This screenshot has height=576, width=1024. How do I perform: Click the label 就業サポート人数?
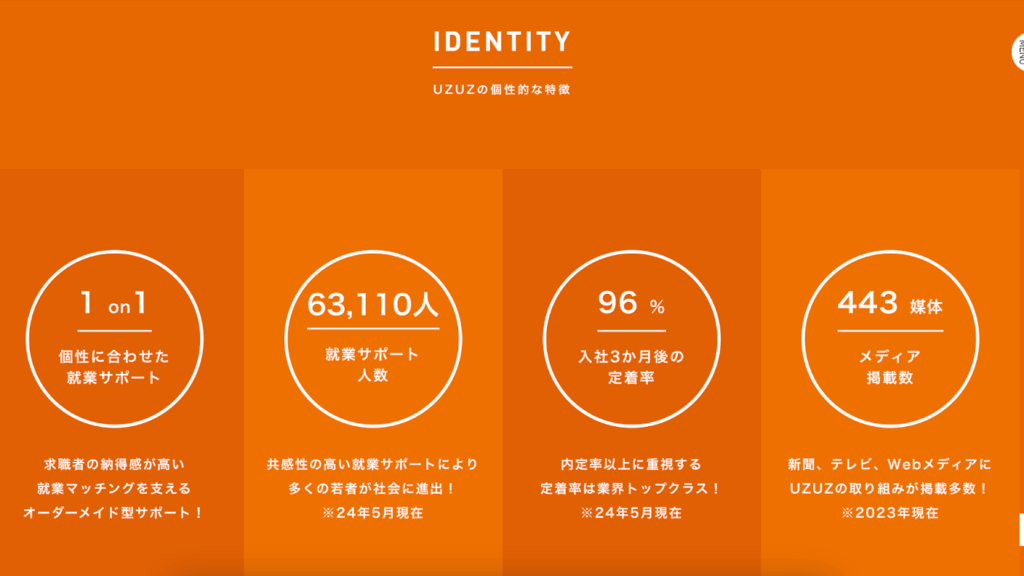(x=373, y=364)
